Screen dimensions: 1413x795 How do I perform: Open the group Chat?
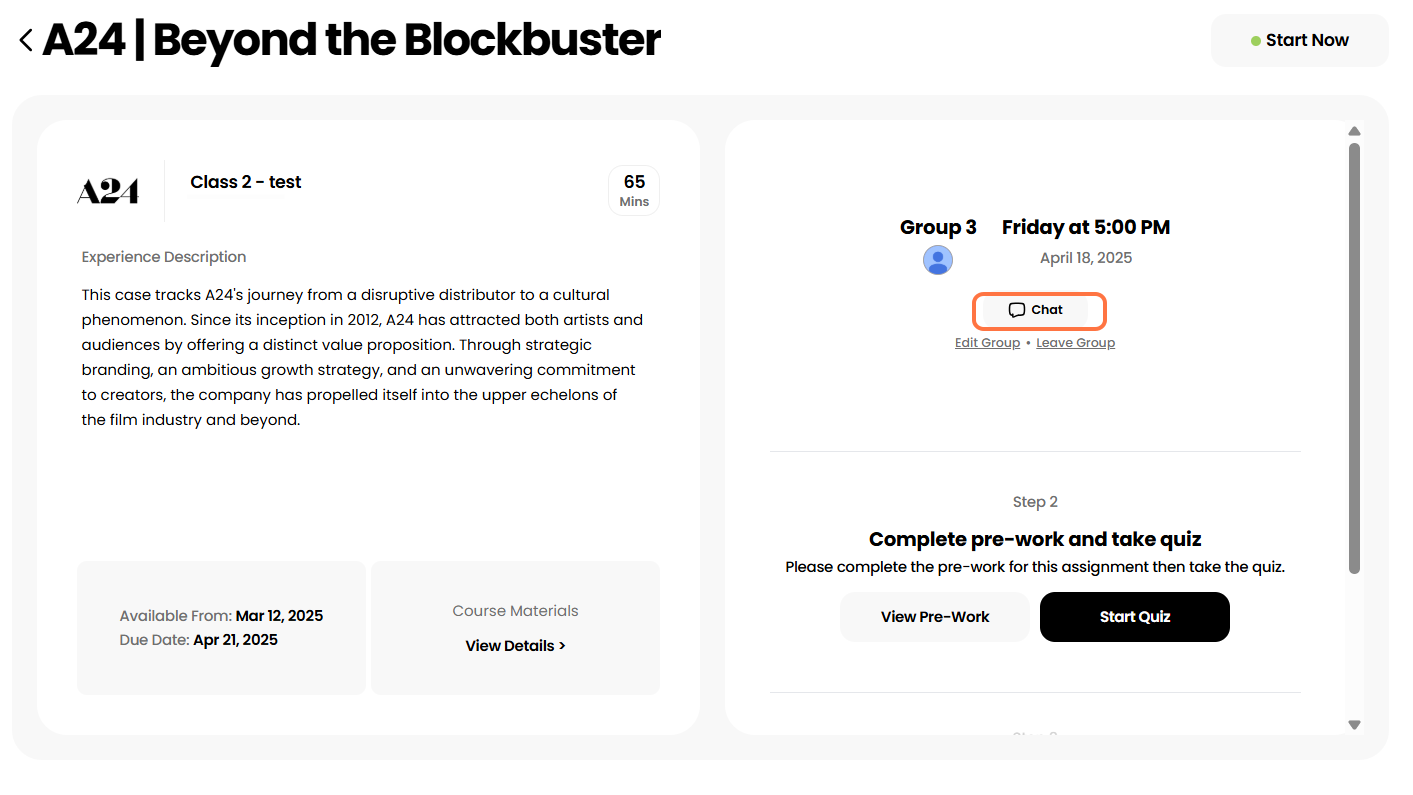pyautogui.click(x=1036, y=310)
